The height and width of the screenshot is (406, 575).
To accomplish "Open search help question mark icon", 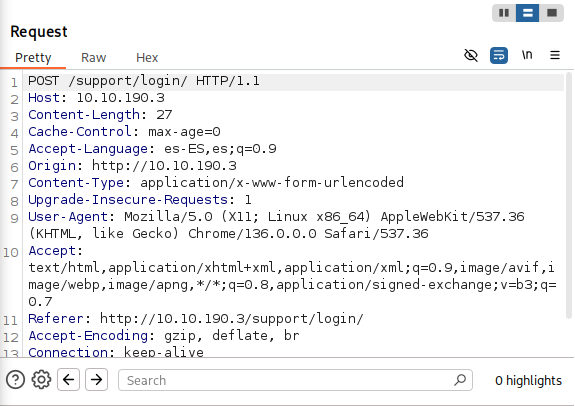I will click(15, 380).
